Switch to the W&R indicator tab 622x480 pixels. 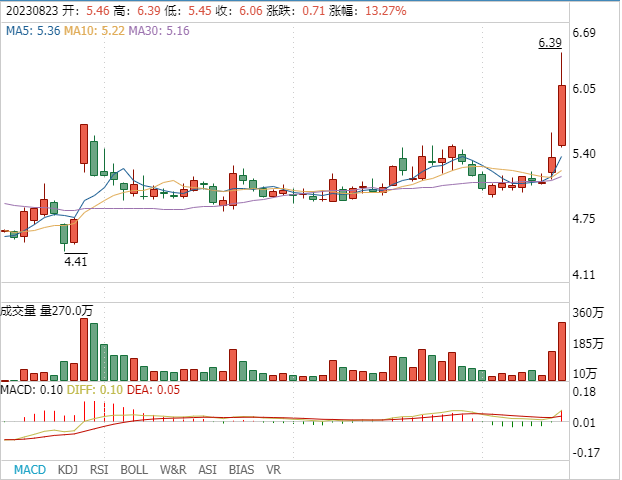(173, 470)
